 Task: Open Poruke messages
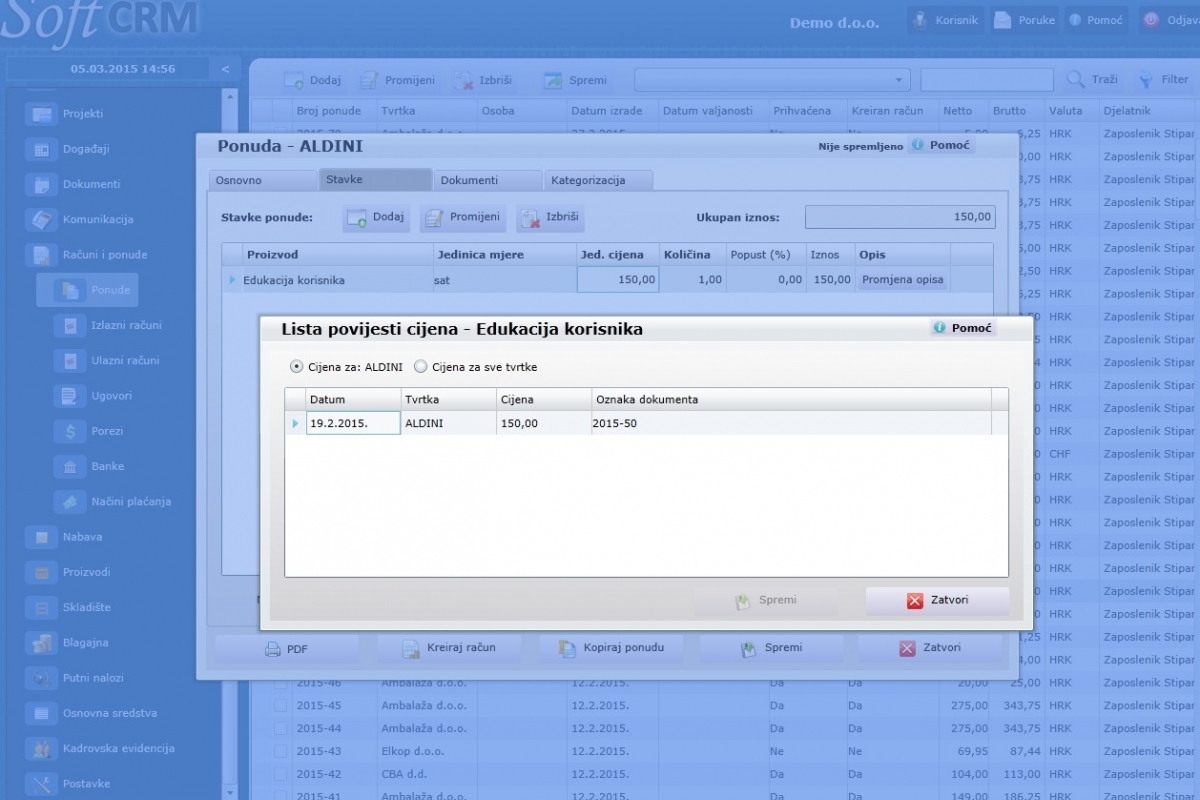pyautogui.click(x=1024, y=20)
